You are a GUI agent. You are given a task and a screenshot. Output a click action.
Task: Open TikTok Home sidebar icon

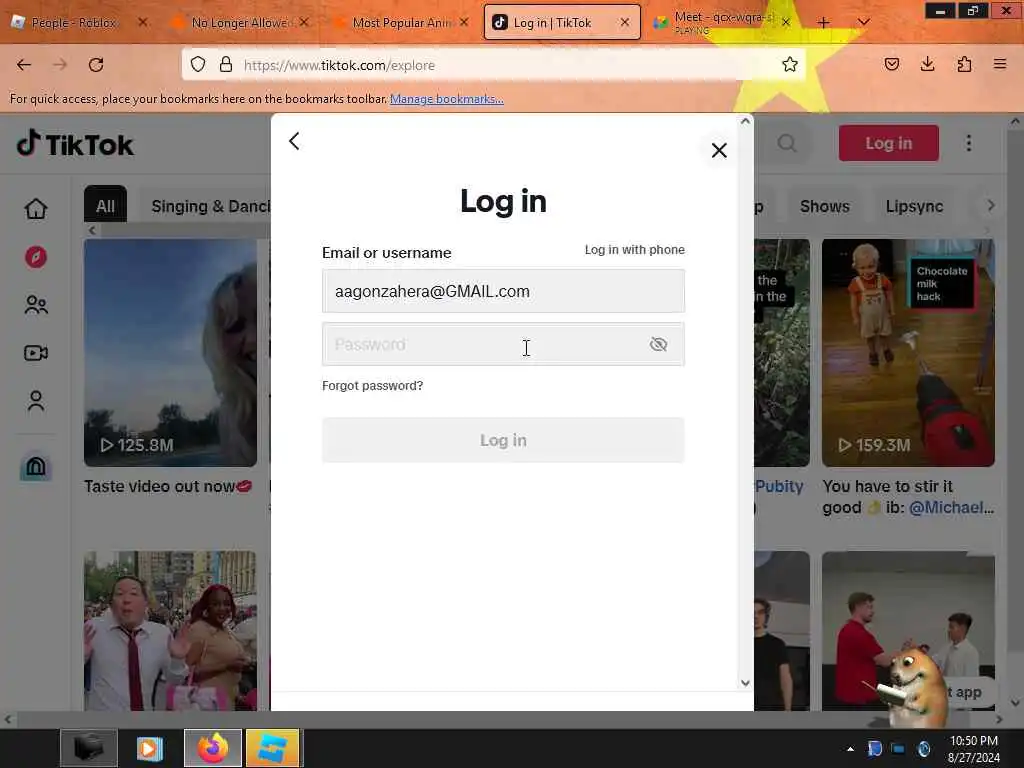36,209
